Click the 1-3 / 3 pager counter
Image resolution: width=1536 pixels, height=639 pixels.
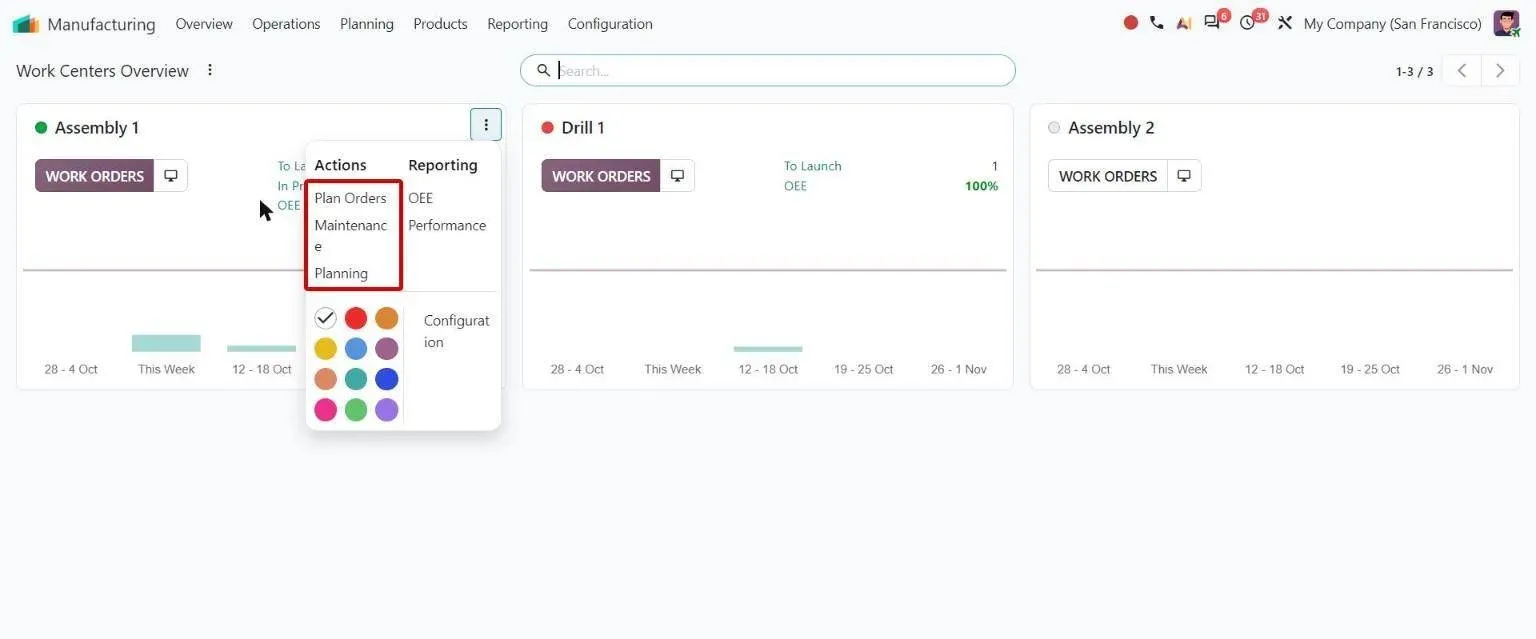point(1414,71)
